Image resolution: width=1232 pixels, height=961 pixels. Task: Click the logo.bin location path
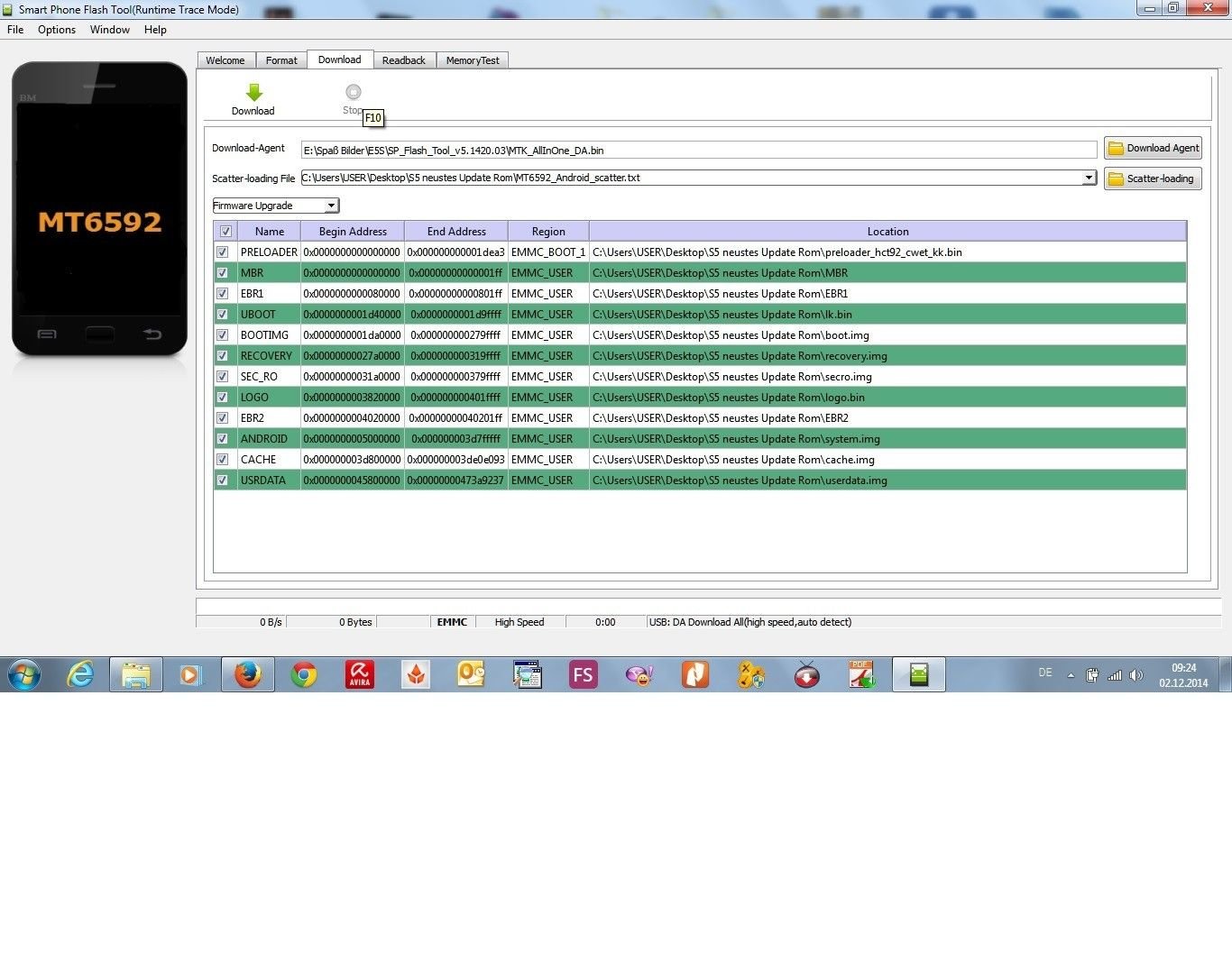tap(729, 398)
